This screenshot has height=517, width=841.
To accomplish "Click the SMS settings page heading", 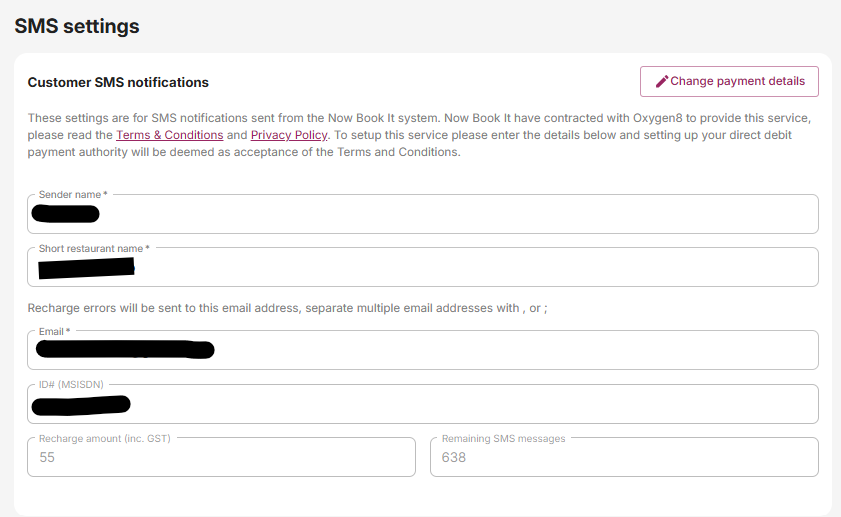I will (x=77, y=26).
